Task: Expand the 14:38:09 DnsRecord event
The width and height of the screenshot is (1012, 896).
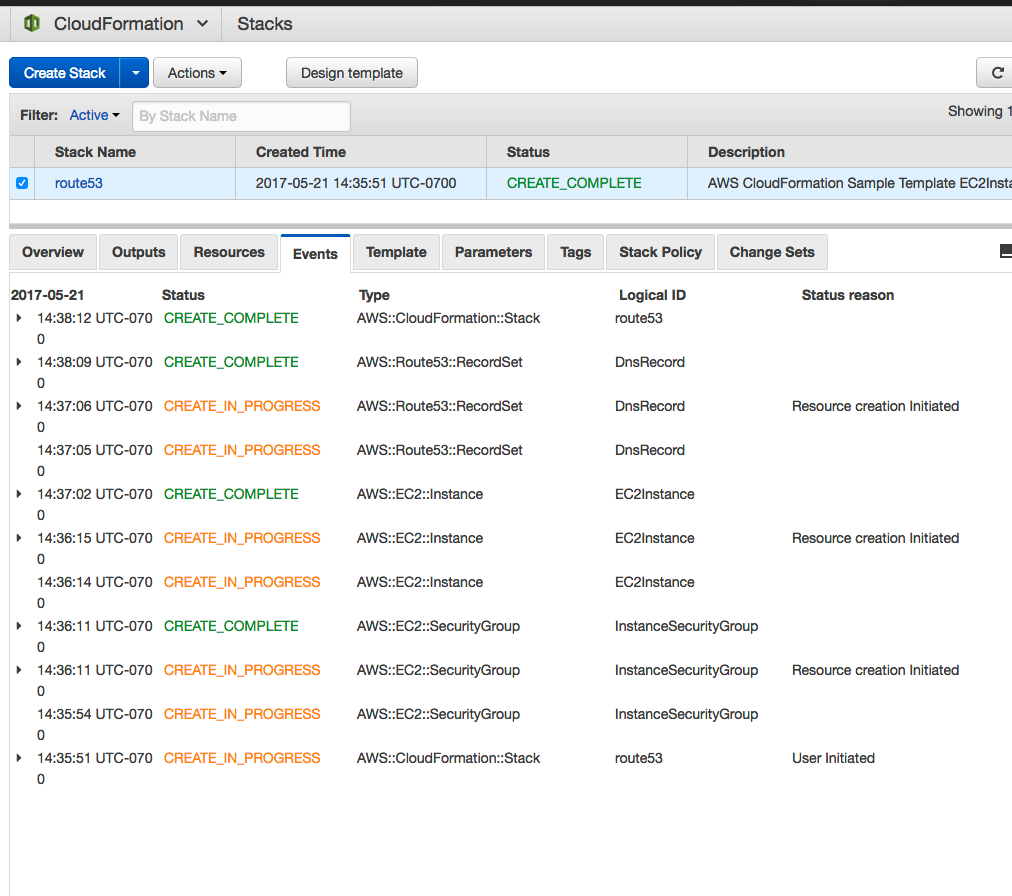Action: point(19,362)
